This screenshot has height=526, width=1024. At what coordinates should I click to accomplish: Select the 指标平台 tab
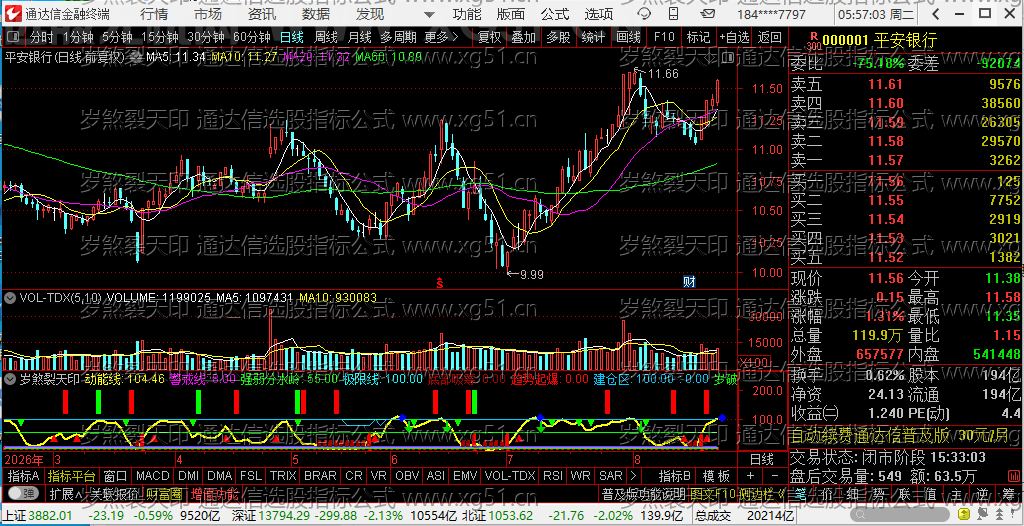[x=71, y=476]
